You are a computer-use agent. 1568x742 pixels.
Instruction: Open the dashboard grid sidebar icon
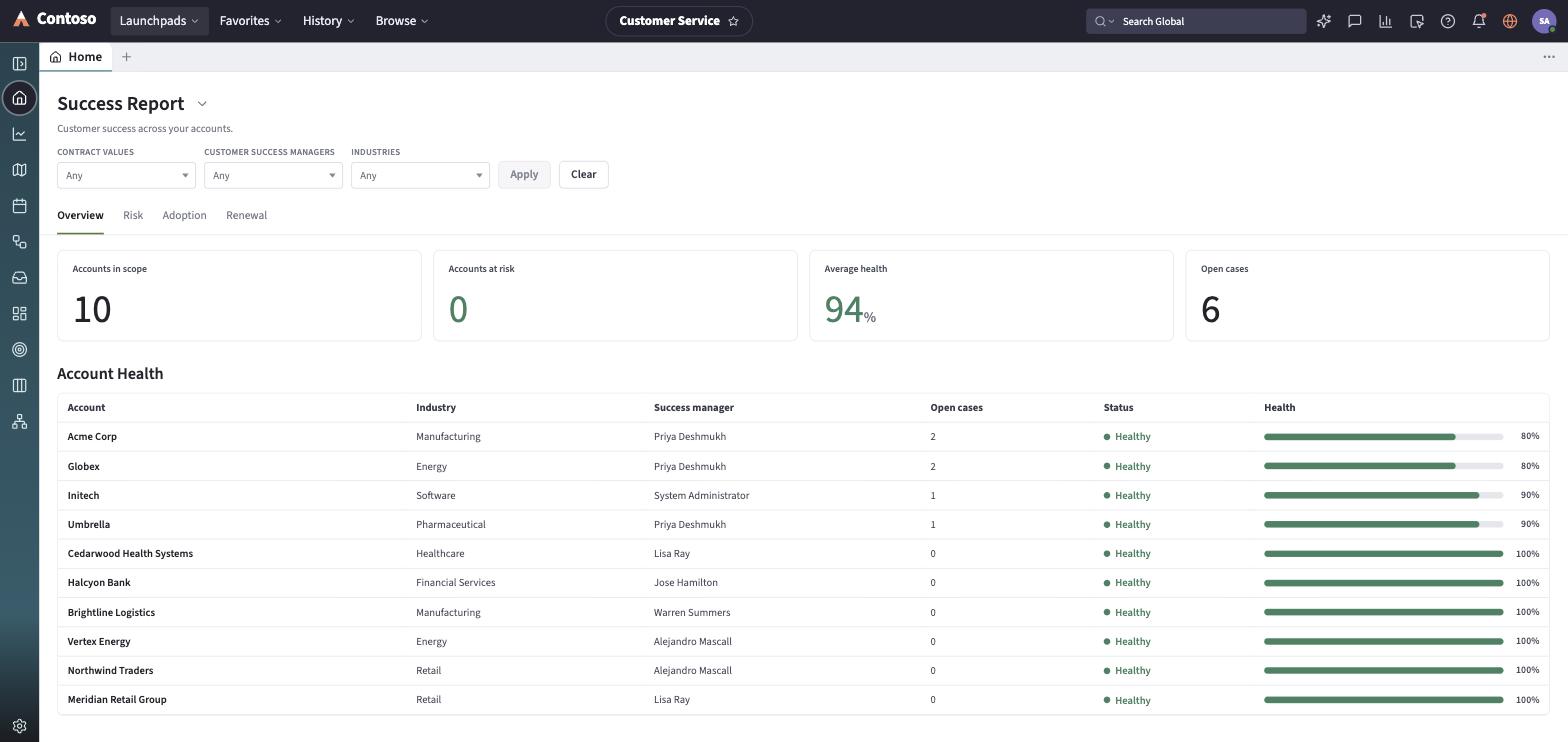(x=19, y=314)
